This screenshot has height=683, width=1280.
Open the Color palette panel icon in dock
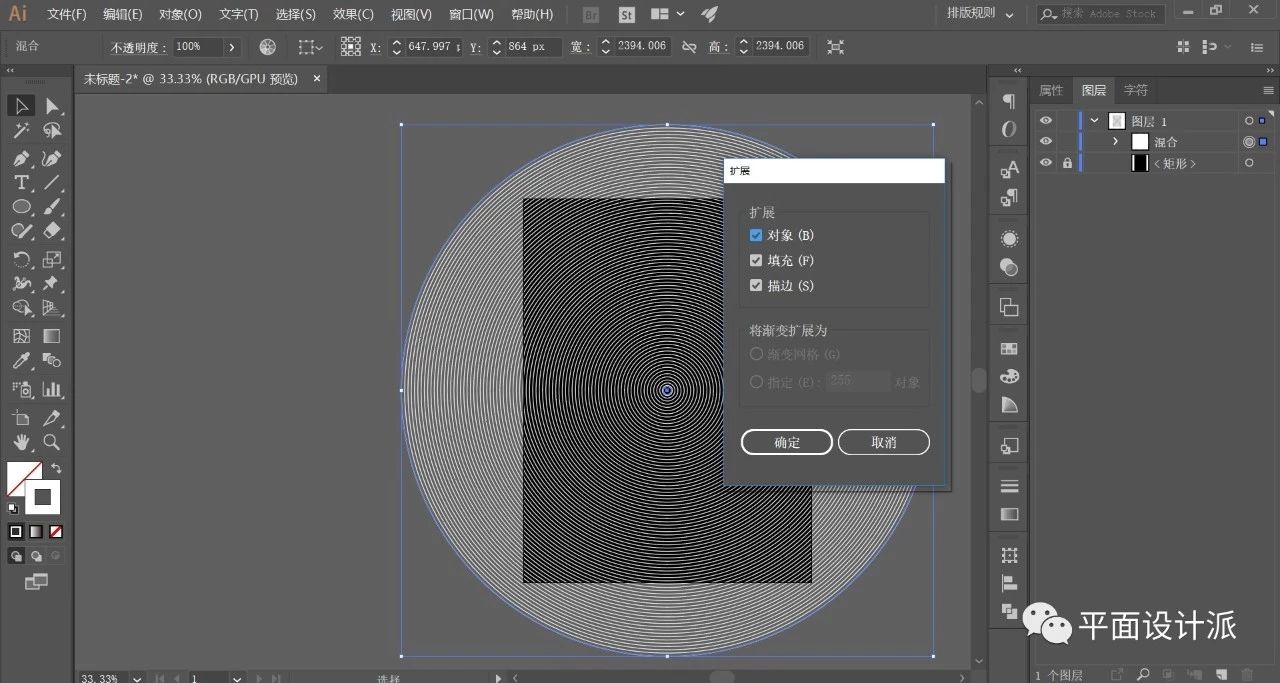(x=1009, y=377)
